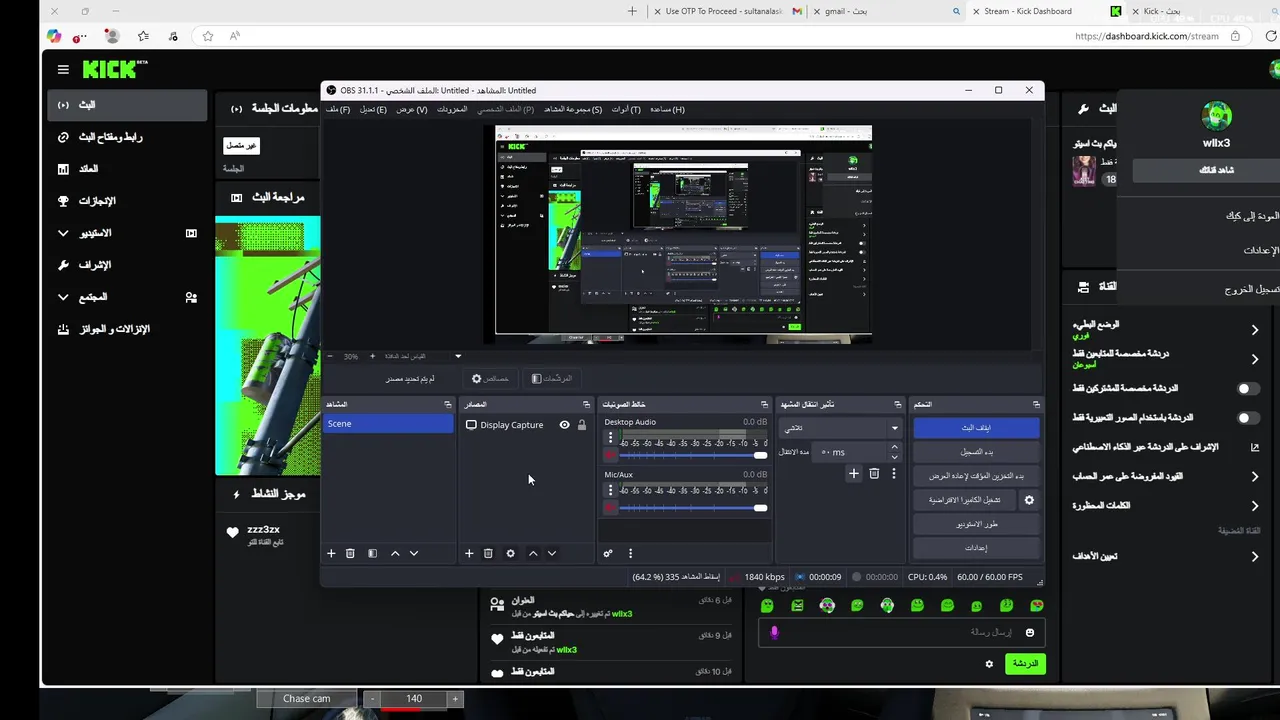Screen dimensions: 1280x720
Task: Mute the Mic/Aux channel
Action: coord(610,507)
